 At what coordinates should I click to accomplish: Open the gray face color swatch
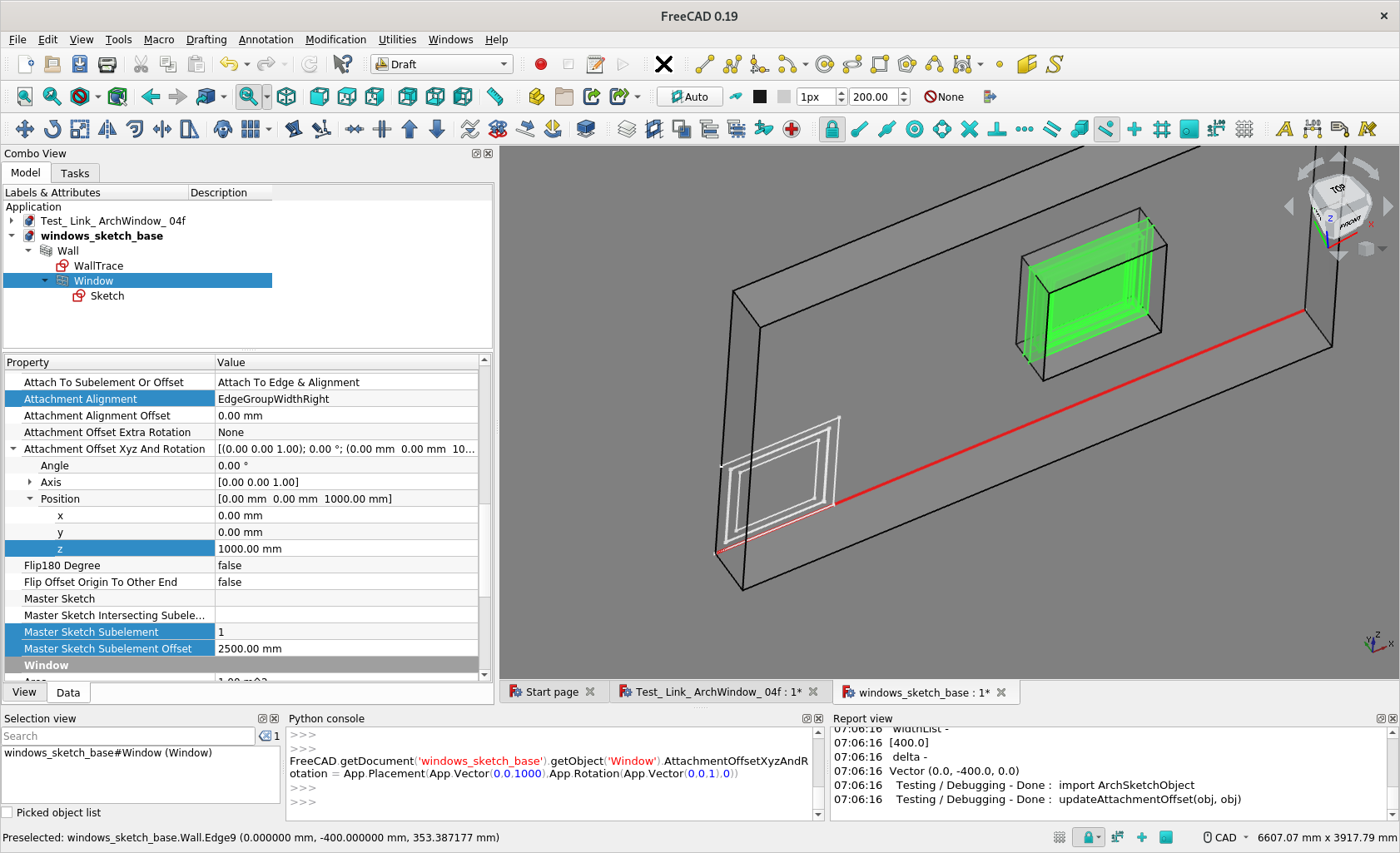[784, 97]
